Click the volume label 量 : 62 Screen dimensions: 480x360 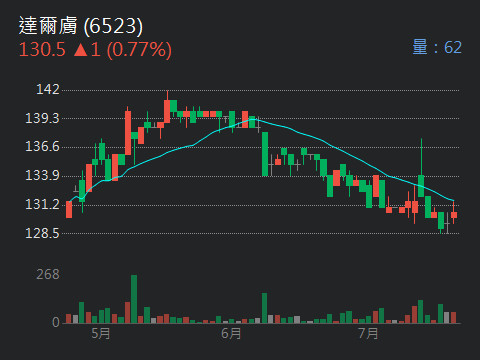[x=437, y=47]
